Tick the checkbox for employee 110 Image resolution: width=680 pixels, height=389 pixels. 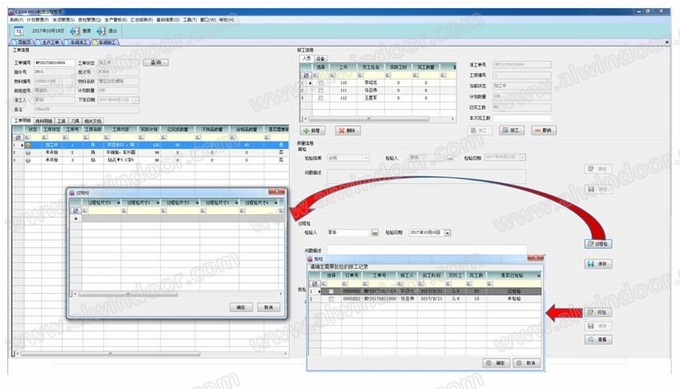click(x=321, y=83)
